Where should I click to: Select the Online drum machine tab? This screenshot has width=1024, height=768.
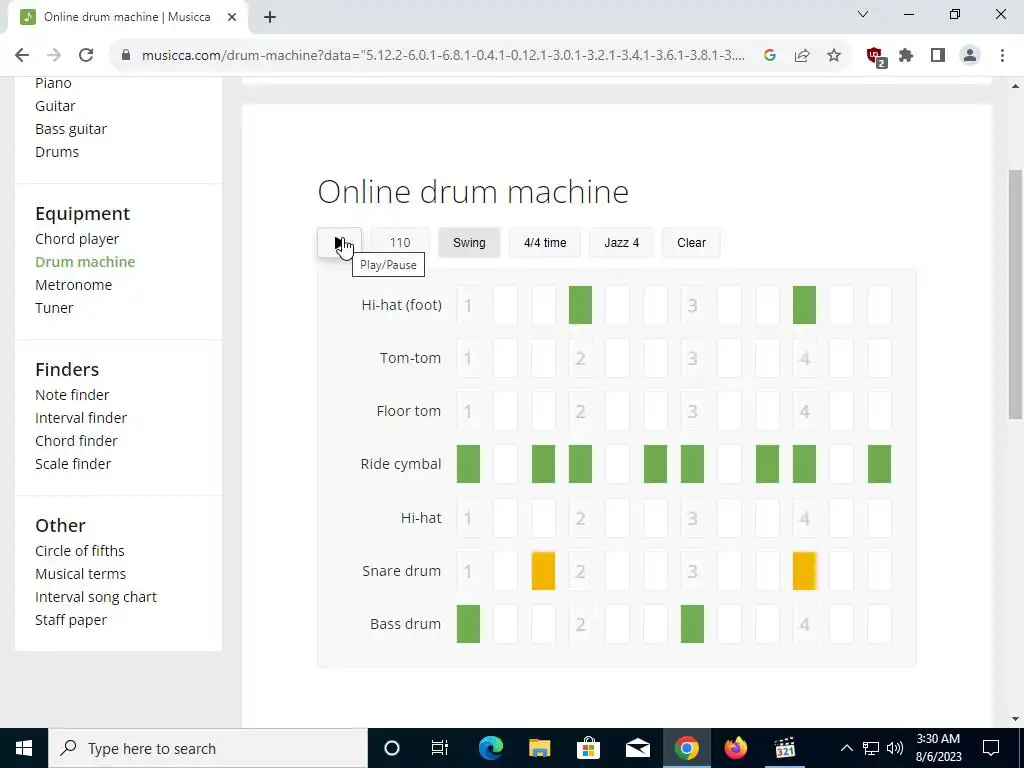tap(127, 17)
